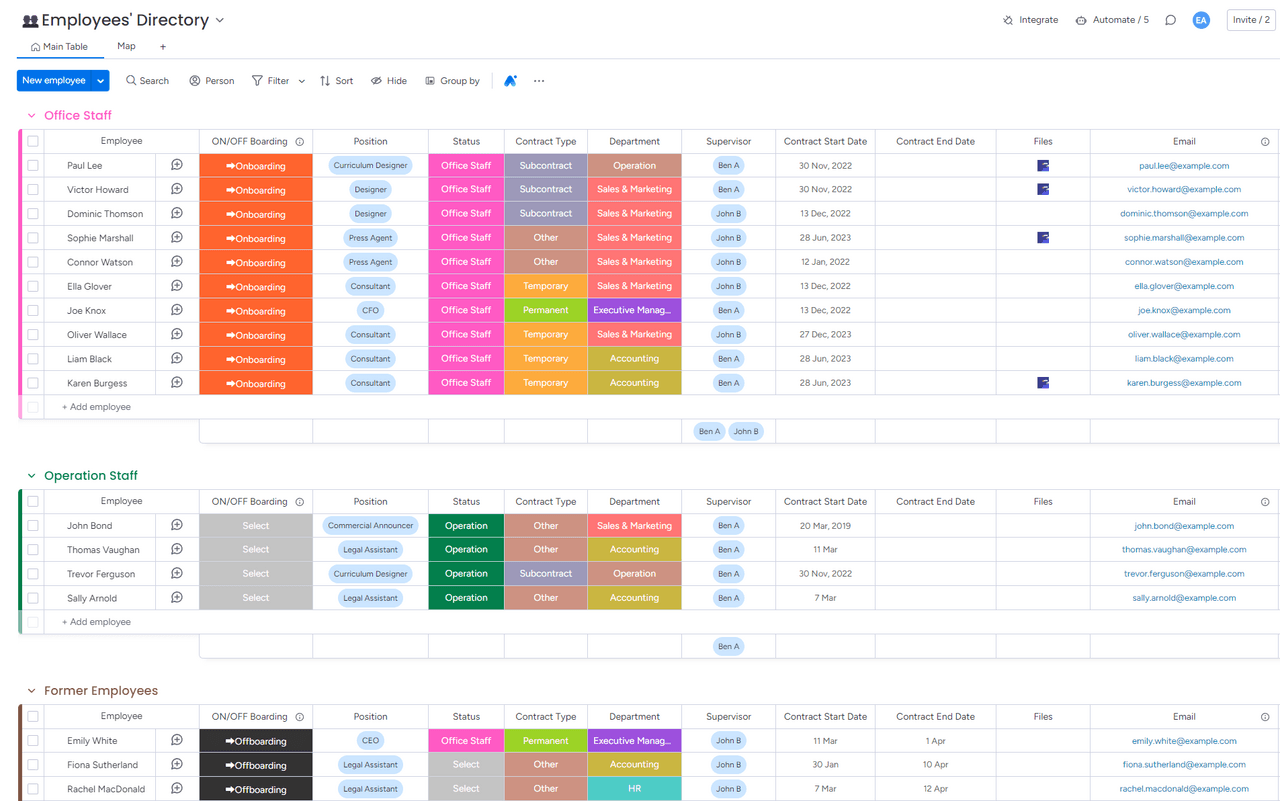Choose ON/OFF Boarding status for John Bond
Image resolution: width=1280 pixels, height=801 pixels.
coord(256,526)
